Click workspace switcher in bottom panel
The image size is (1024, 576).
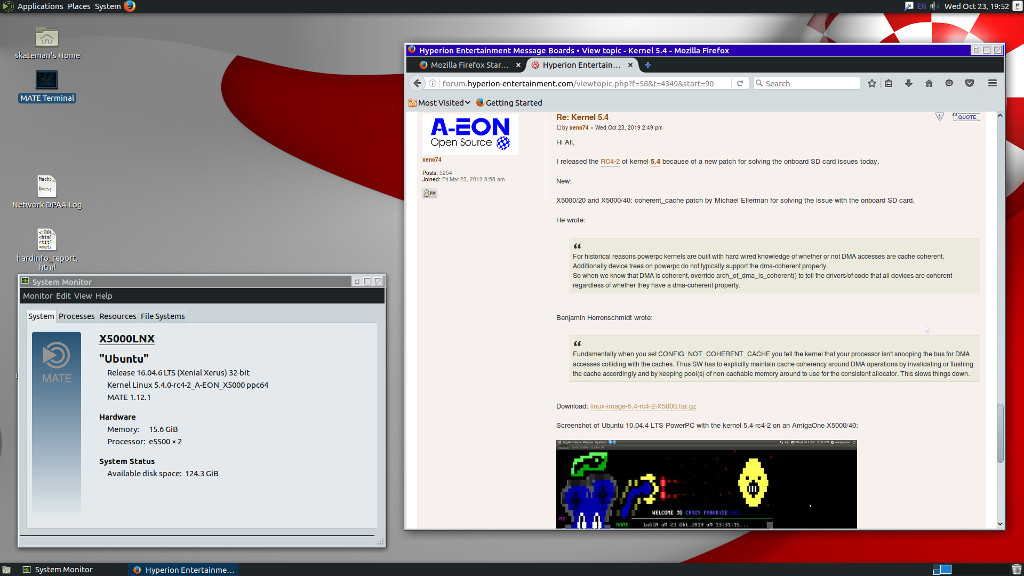click(942, 569)
